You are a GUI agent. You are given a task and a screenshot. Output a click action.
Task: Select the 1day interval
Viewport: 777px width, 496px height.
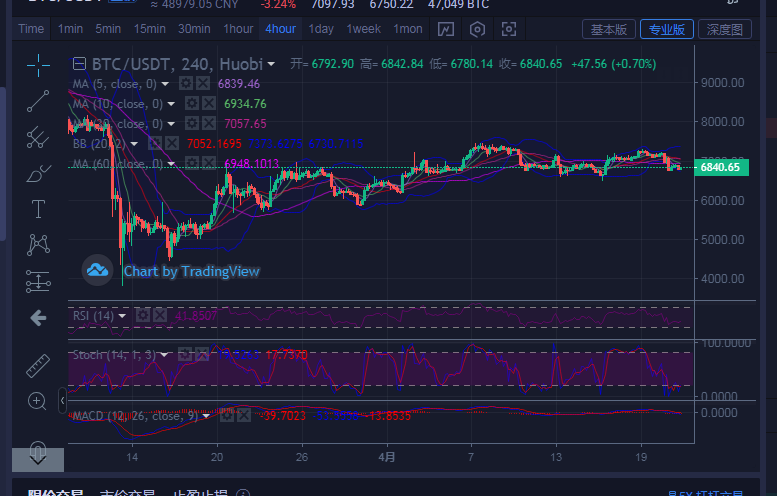coord(321,29)
